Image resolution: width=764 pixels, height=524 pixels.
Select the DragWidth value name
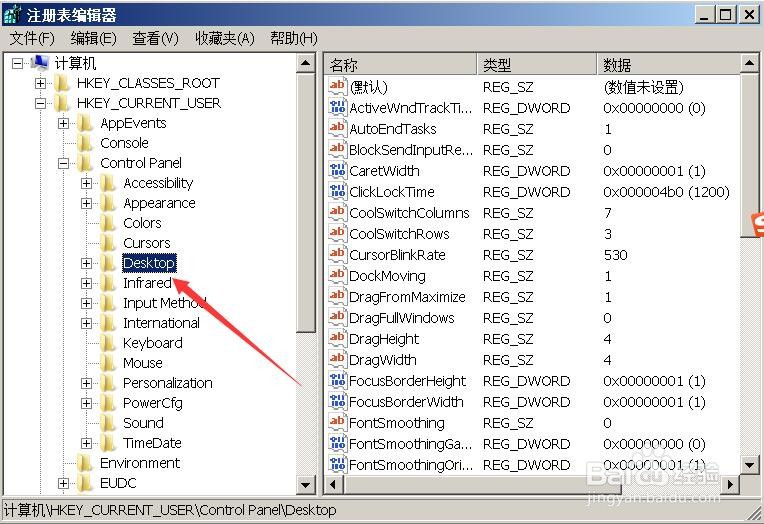(382, 360)
